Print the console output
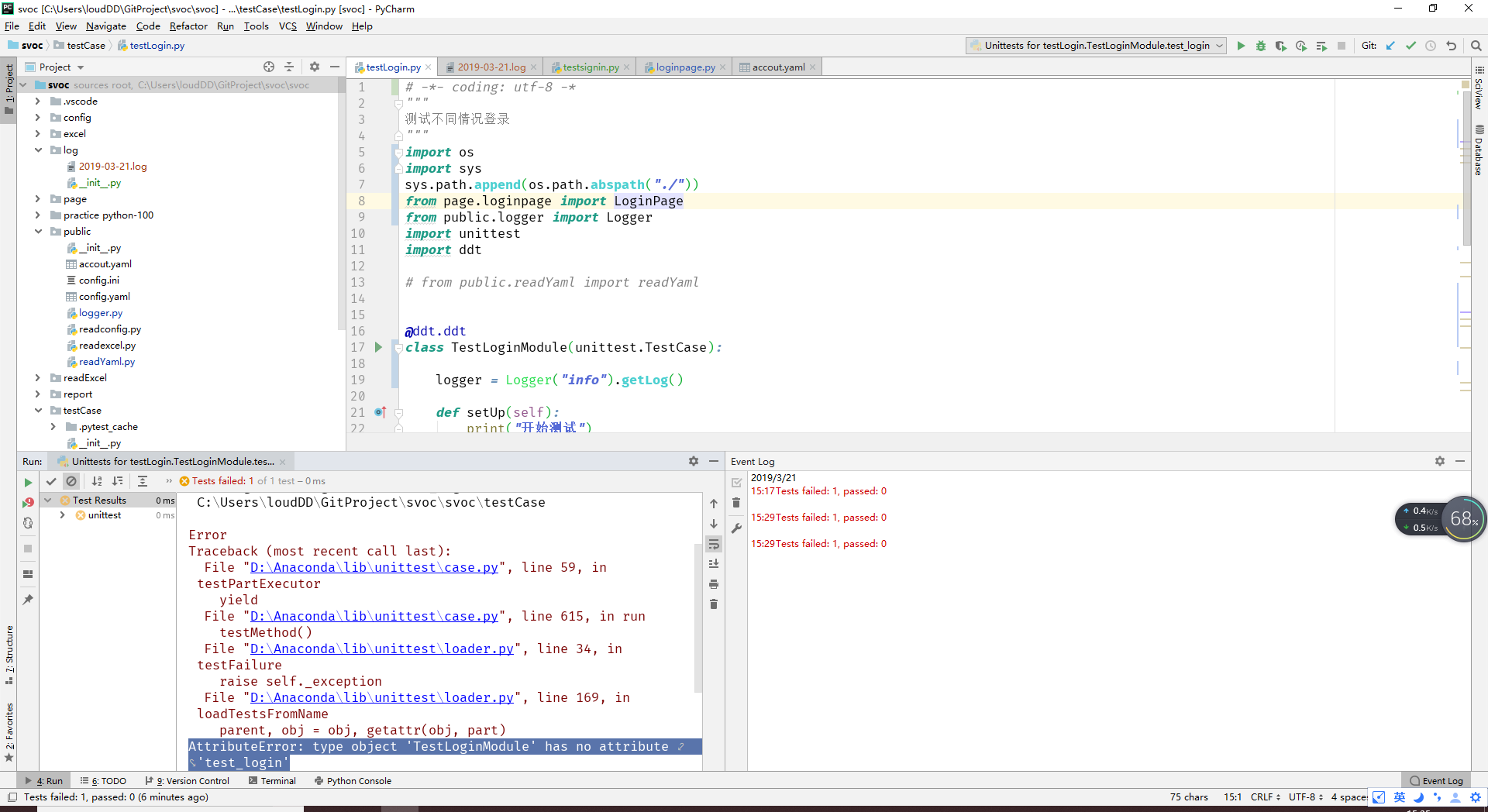The width and height of the screenshot is (1488, 812). [714, 584]
